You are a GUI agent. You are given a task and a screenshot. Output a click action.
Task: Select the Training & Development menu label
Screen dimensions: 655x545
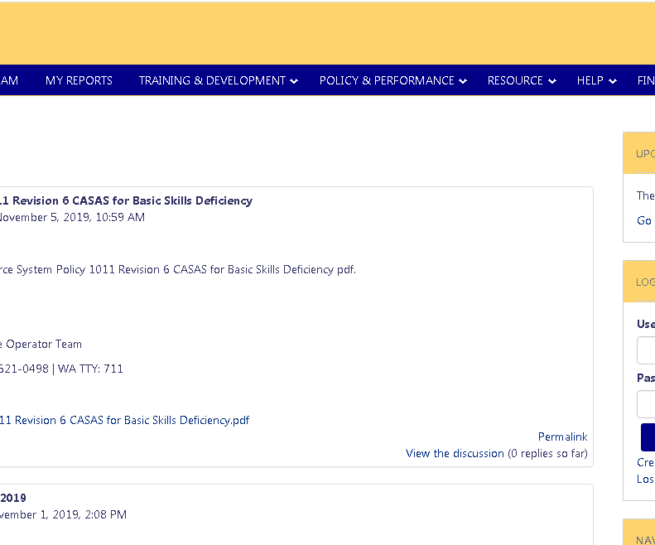(x=211, y=80)
